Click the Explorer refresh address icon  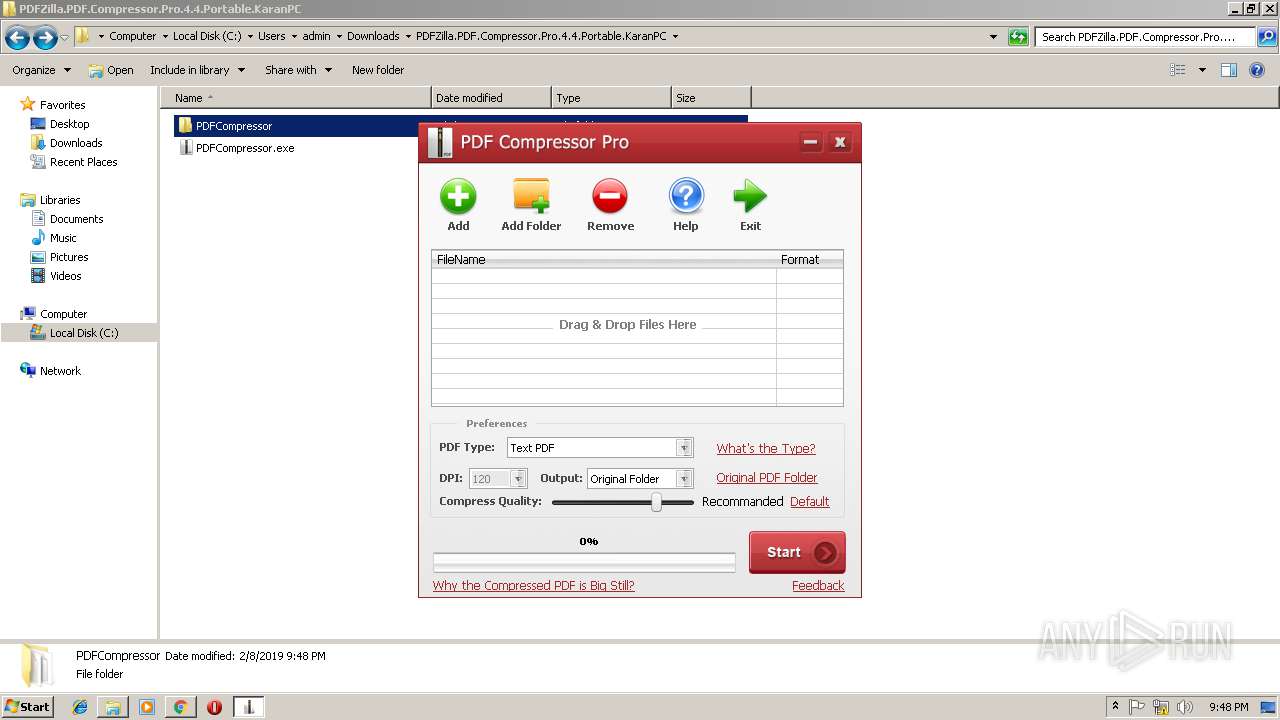click(1018, 37)
